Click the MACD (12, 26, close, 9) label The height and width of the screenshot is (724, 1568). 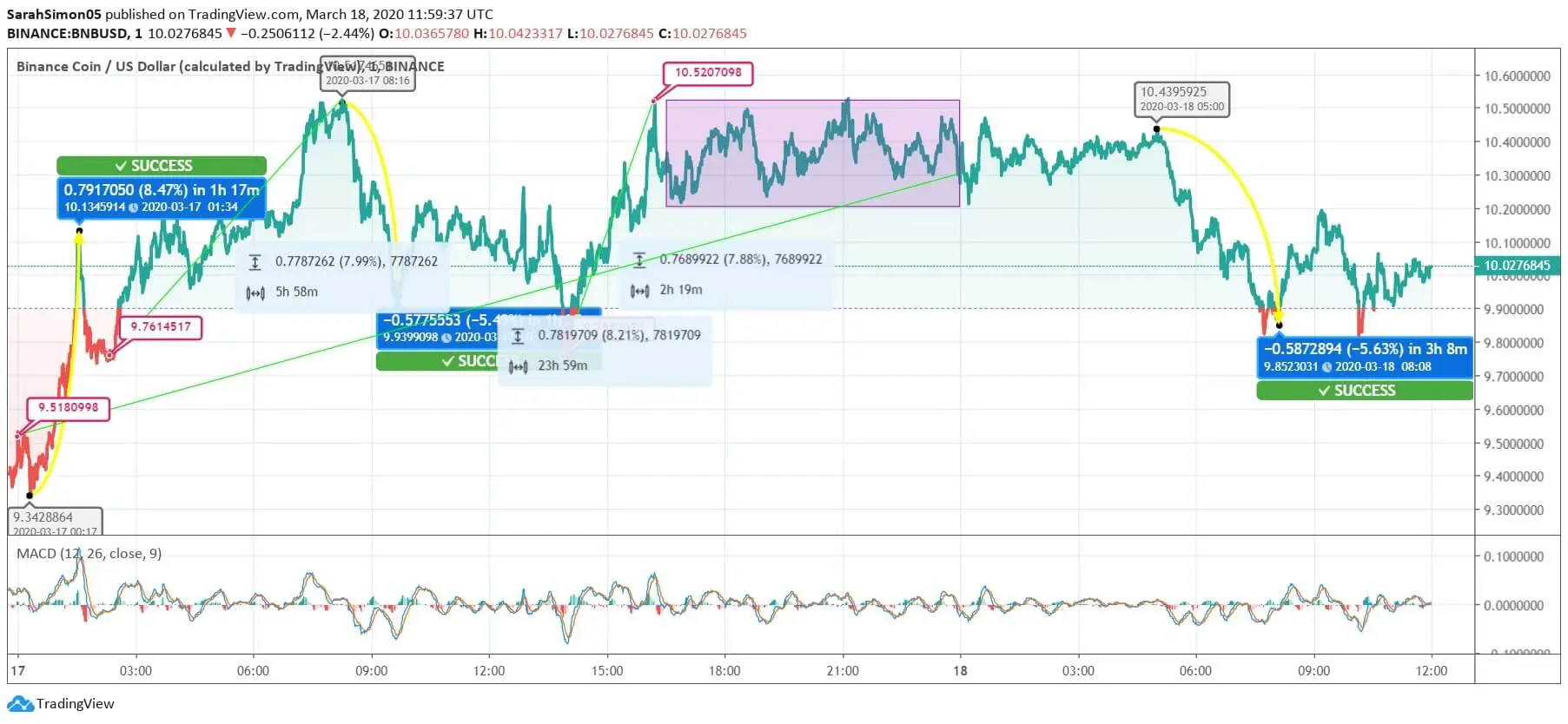coord(89,554)
